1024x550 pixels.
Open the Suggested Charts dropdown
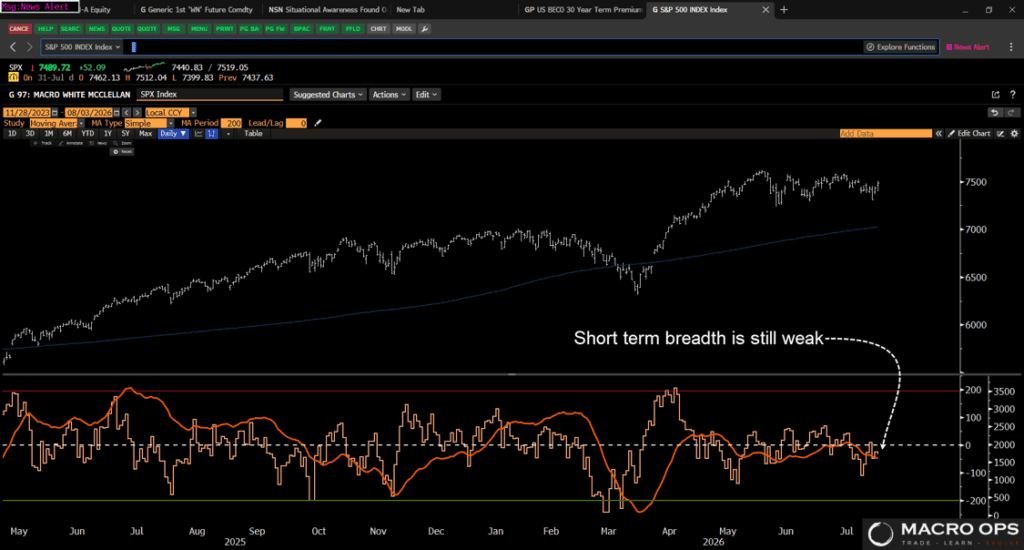click(327, 95)
